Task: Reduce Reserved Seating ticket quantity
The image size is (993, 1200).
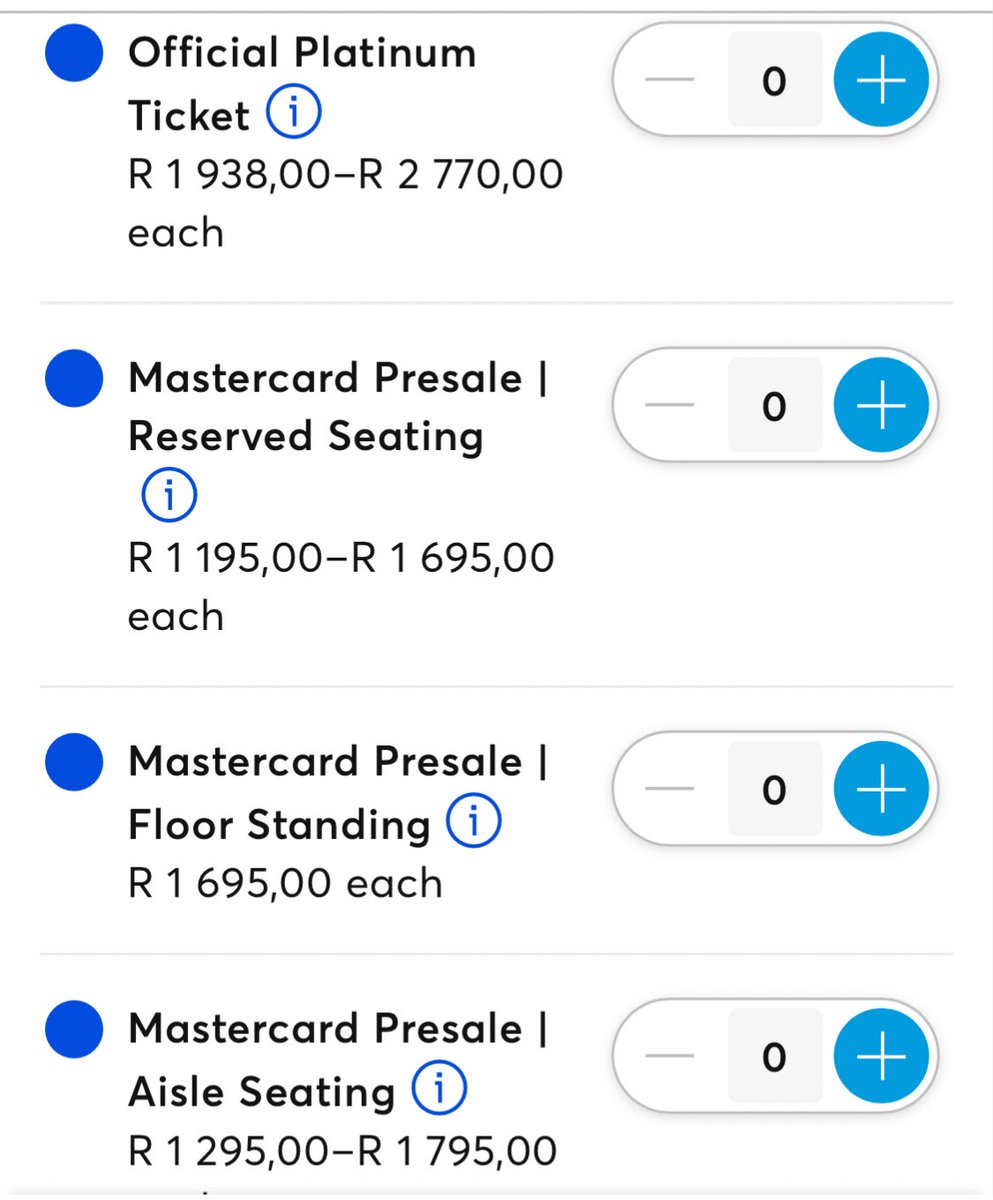Action: click(x=669, y=406)
